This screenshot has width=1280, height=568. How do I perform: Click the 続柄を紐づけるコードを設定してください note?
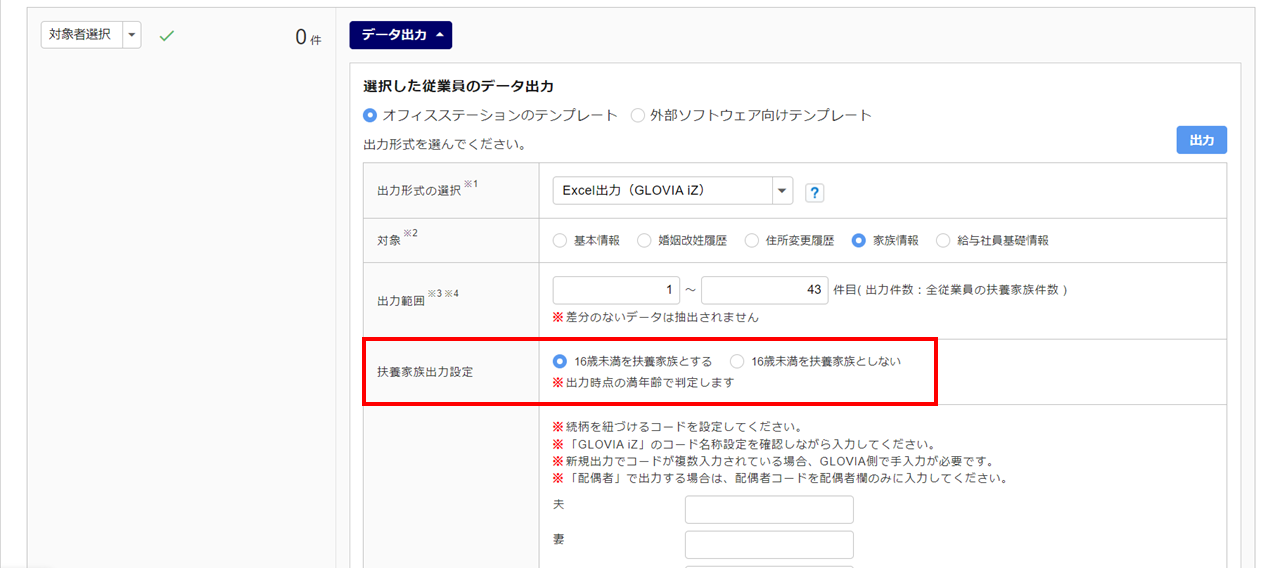pos(678,427)
